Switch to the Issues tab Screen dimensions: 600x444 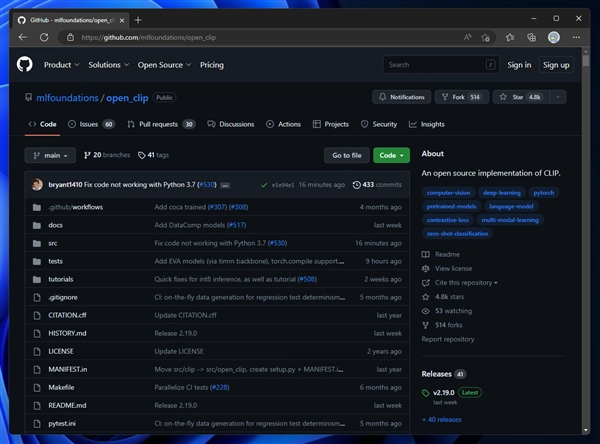point(91,124)
